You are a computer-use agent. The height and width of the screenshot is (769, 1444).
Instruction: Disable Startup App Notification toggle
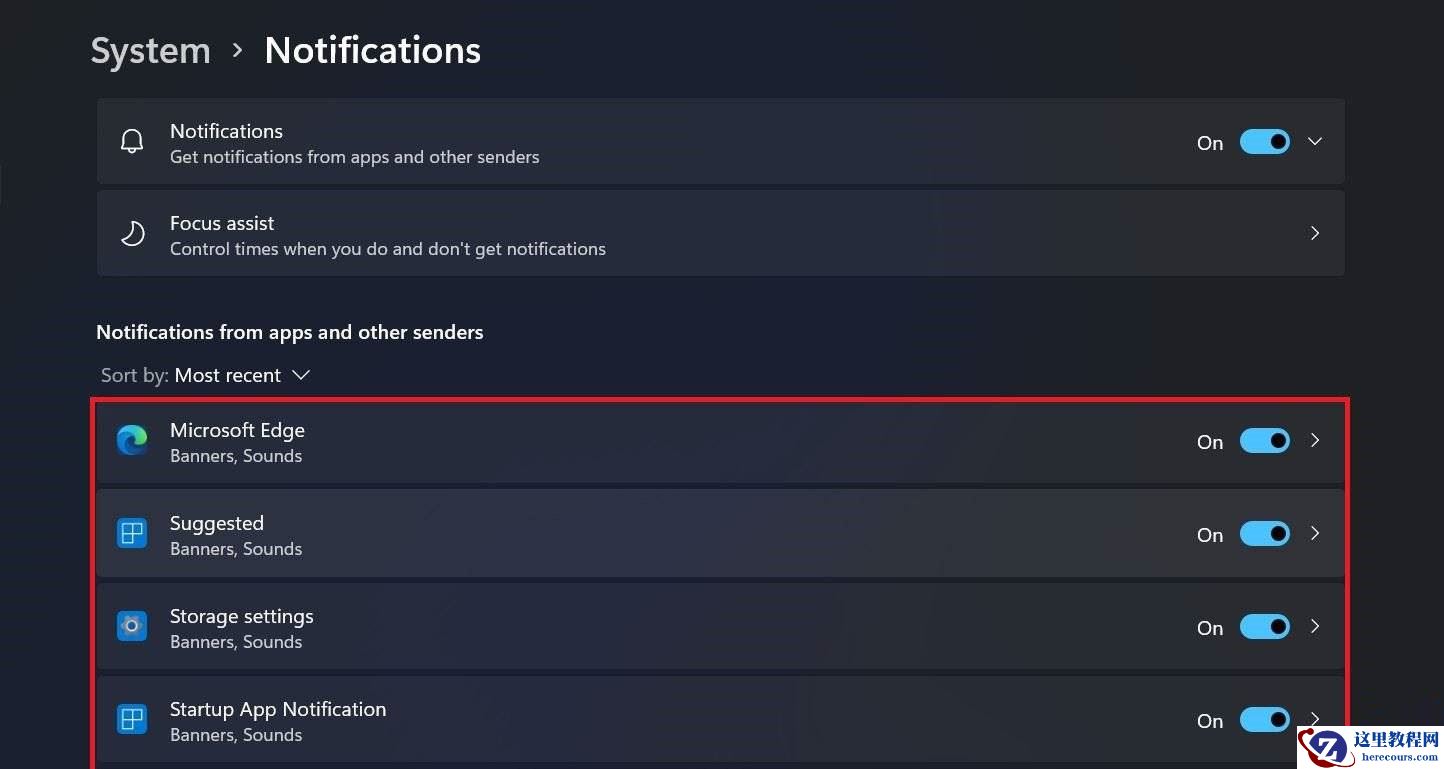pos(1264,720)
